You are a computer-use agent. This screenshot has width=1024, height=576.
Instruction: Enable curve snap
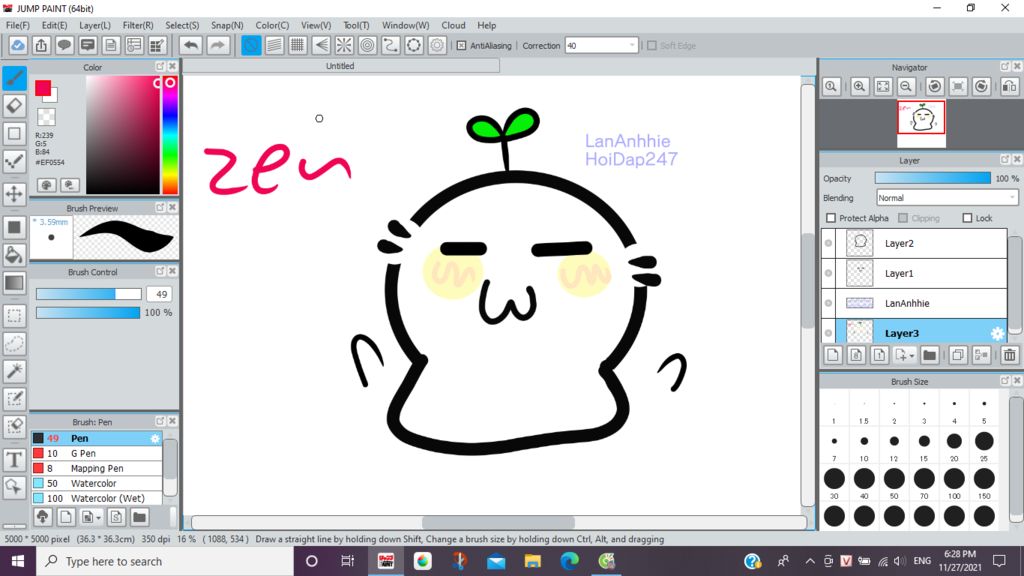[391, 45]
